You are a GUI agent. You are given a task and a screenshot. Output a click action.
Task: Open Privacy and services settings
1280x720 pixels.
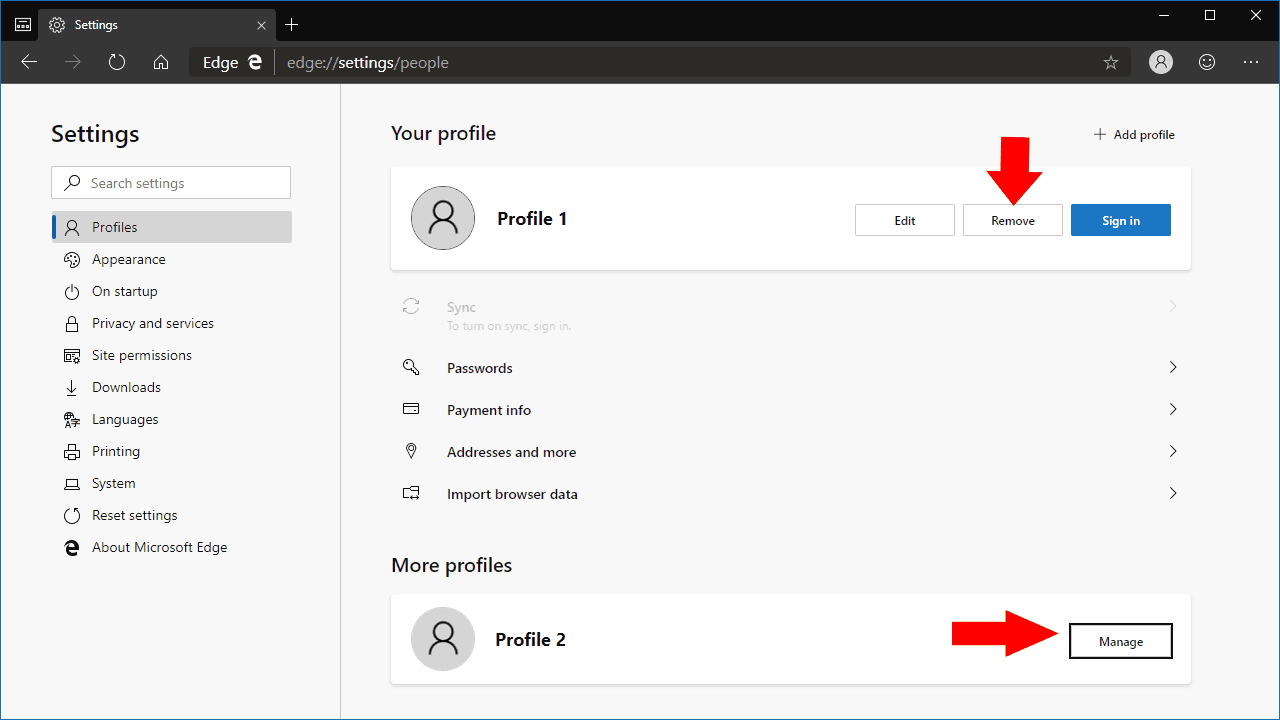tap(172, 323)
